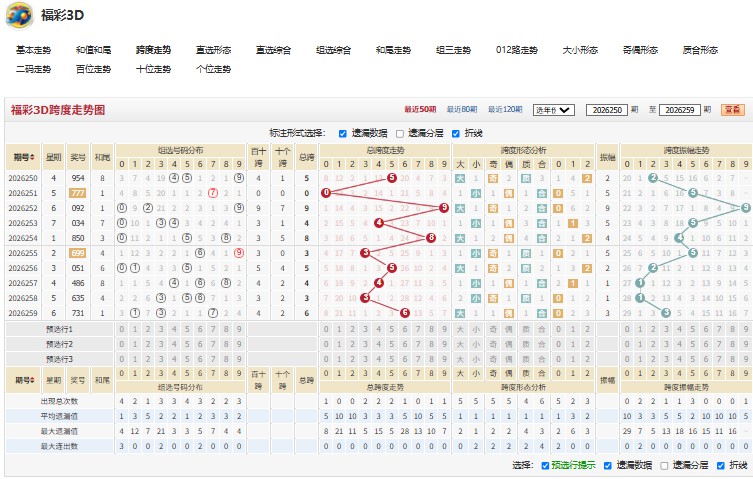Click the 福彩3D logo icon
This screenshot has height=479, width=753.
[x=19, y=15]
